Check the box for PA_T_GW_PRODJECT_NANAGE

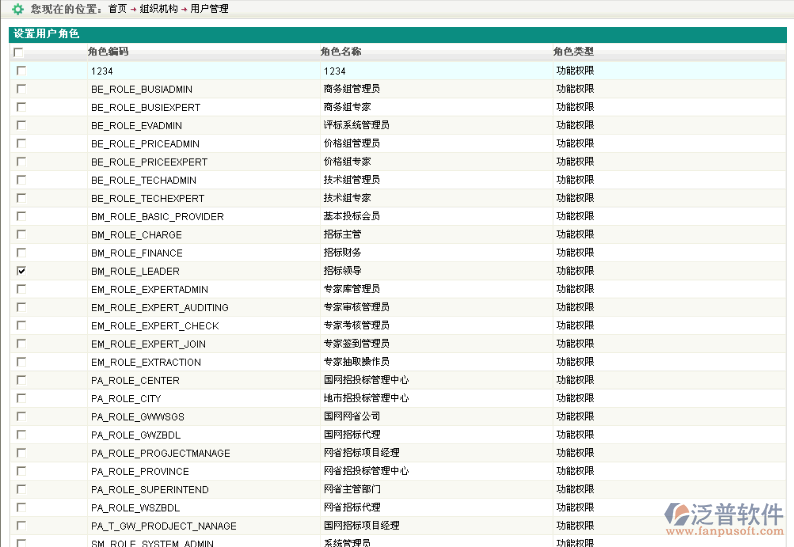point(21,526)
